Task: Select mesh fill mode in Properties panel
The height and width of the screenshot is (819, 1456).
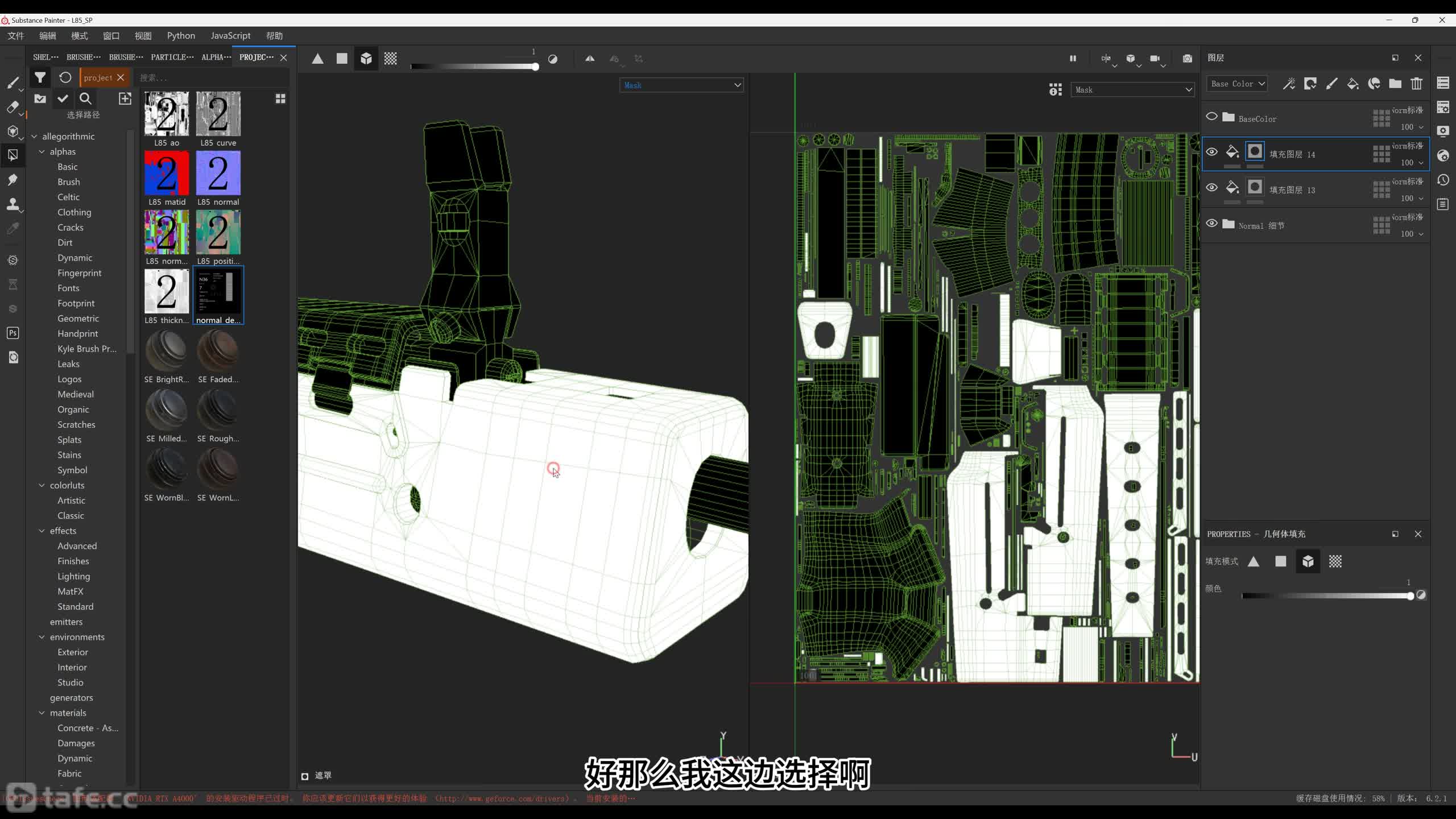Action: (1308, 561)
